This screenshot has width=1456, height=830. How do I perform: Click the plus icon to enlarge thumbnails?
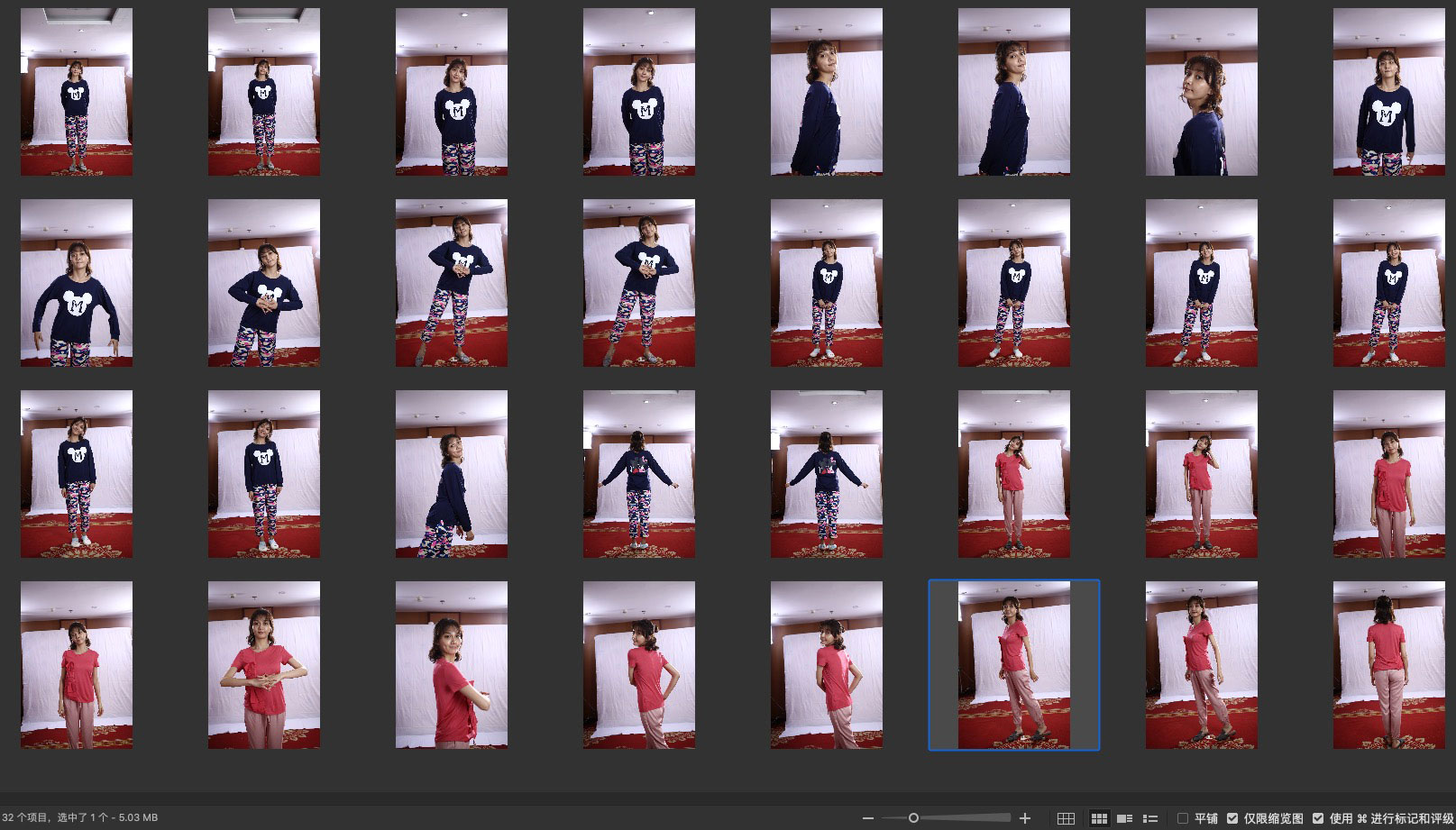(x=1024, y=818)
